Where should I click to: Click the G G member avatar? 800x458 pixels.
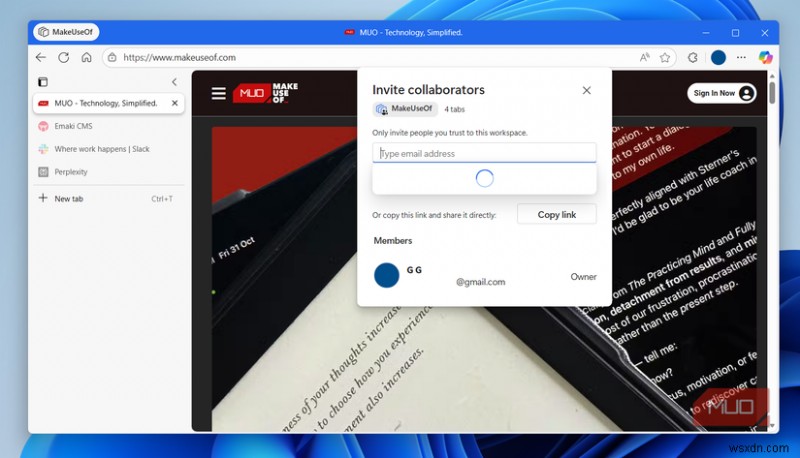click(387, 275)
